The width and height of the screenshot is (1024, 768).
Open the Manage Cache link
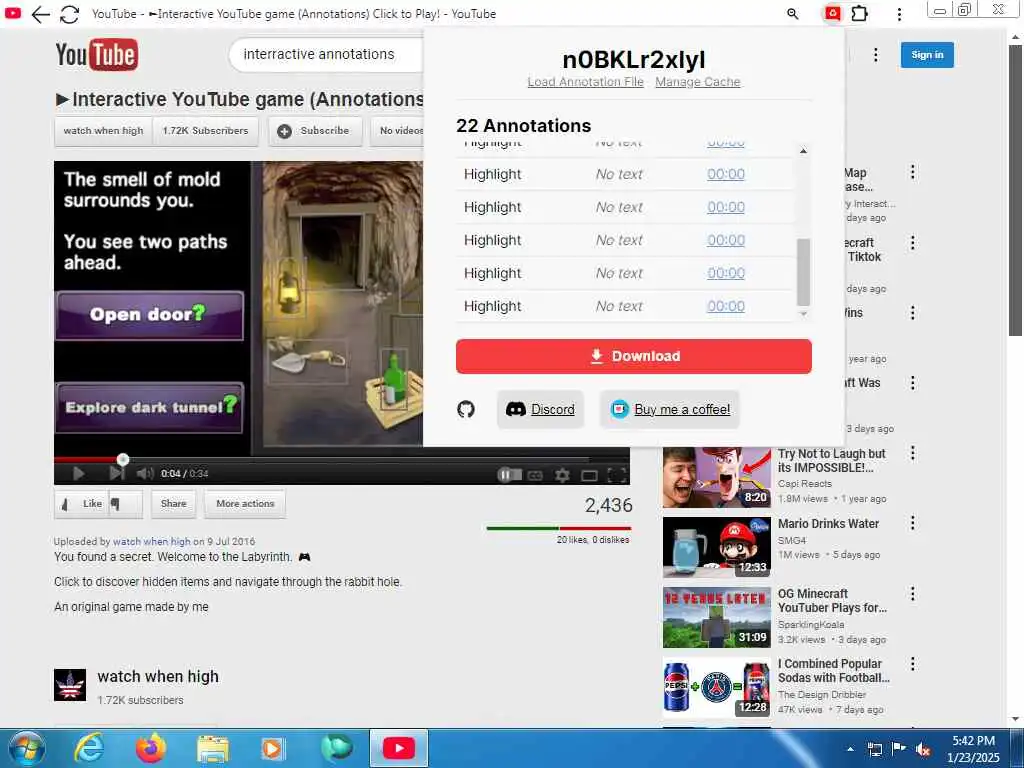(x=697, y=82)
